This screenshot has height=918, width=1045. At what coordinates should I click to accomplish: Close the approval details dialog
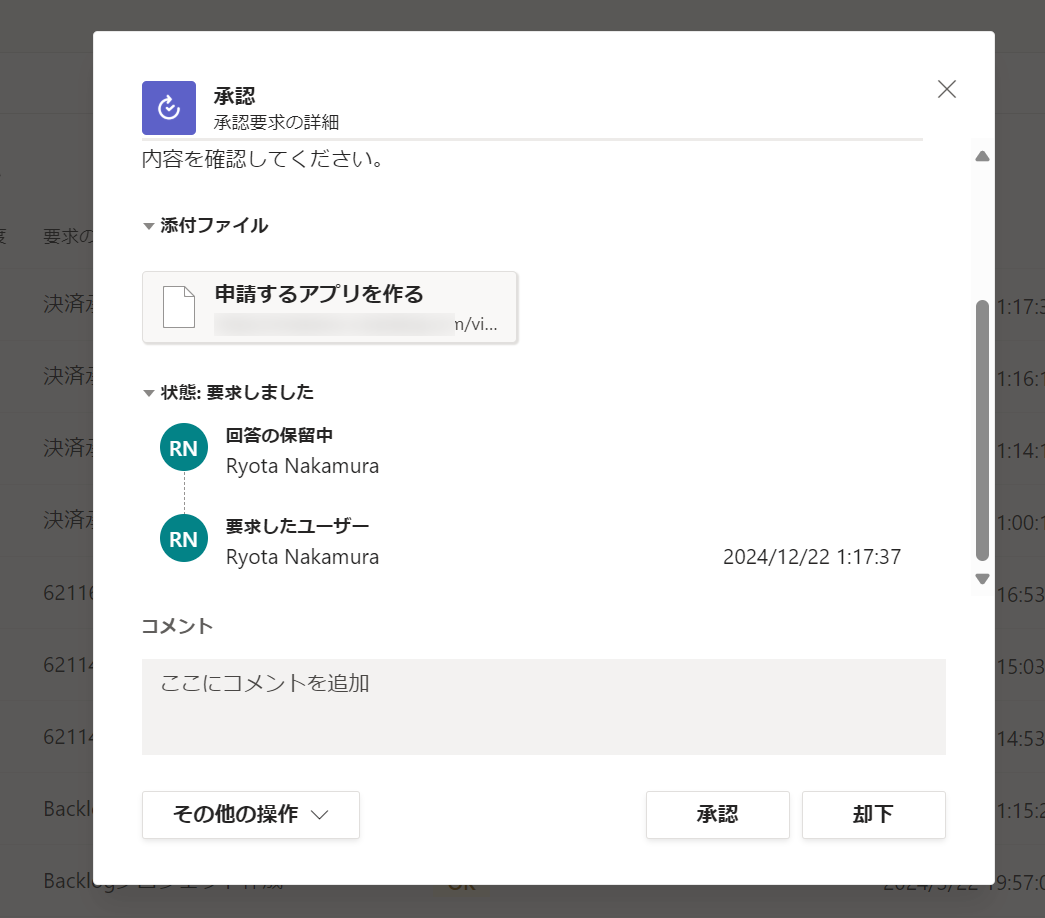(x=946, y=89)
